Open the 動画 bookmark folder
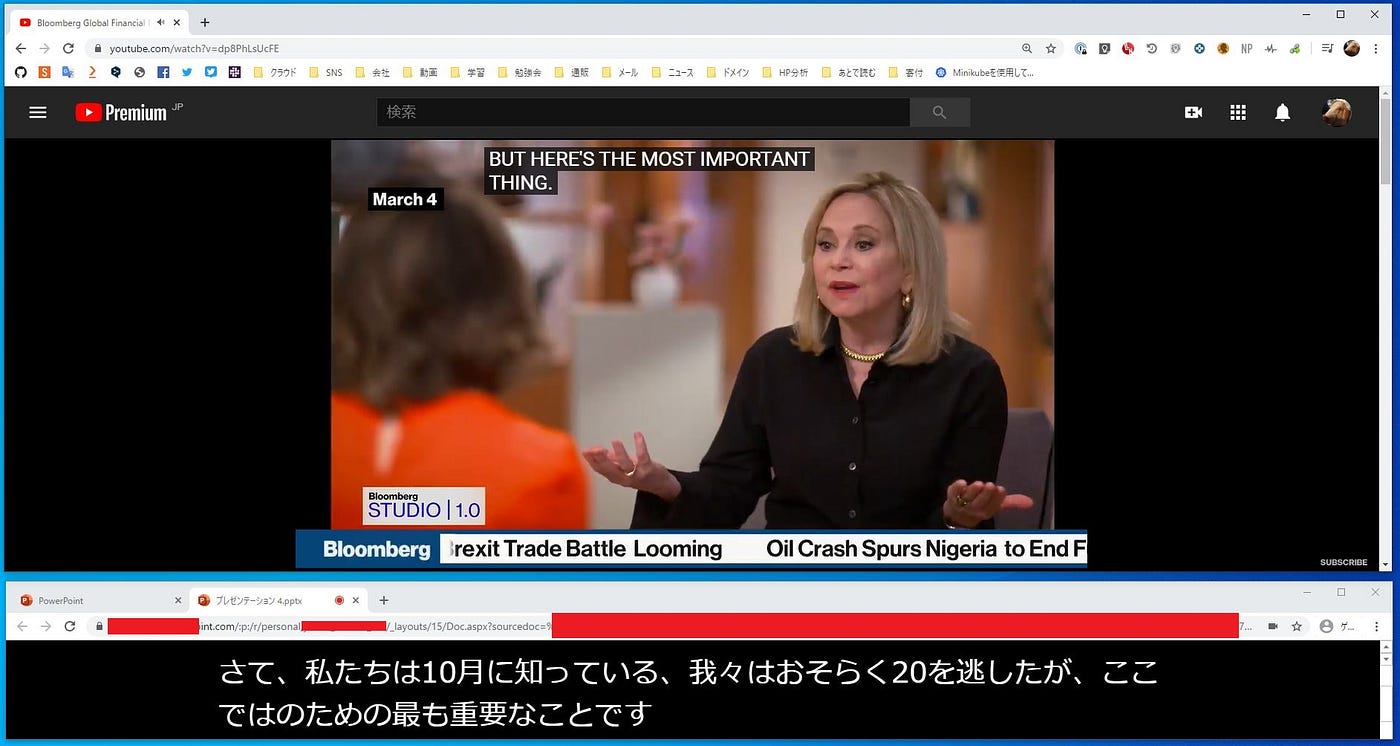Image resolution: width=1400 pixels, height=746 pixels. click(420, 72)
